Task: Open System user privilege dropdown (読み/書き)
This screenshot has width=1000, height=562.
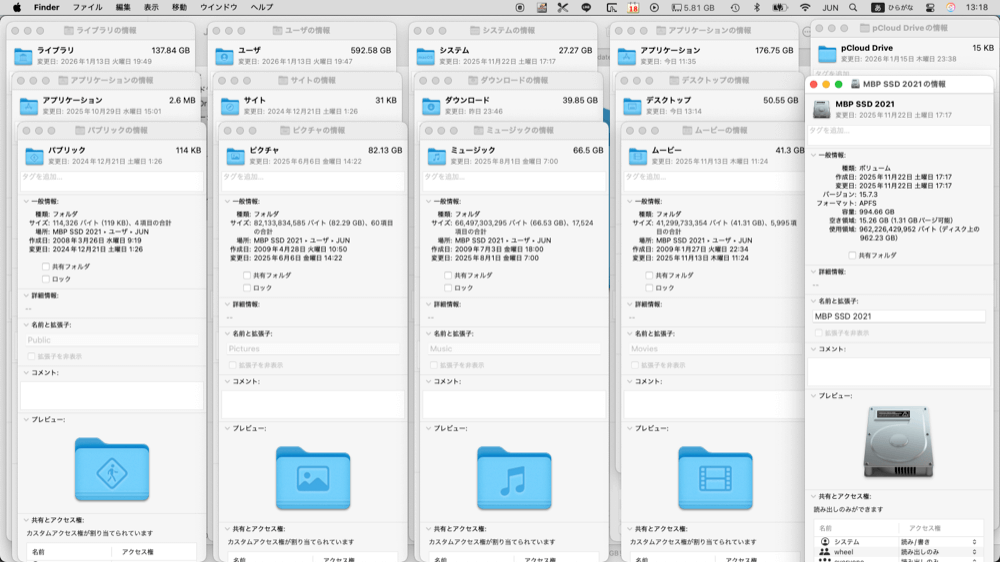Action: coord(974,541)
